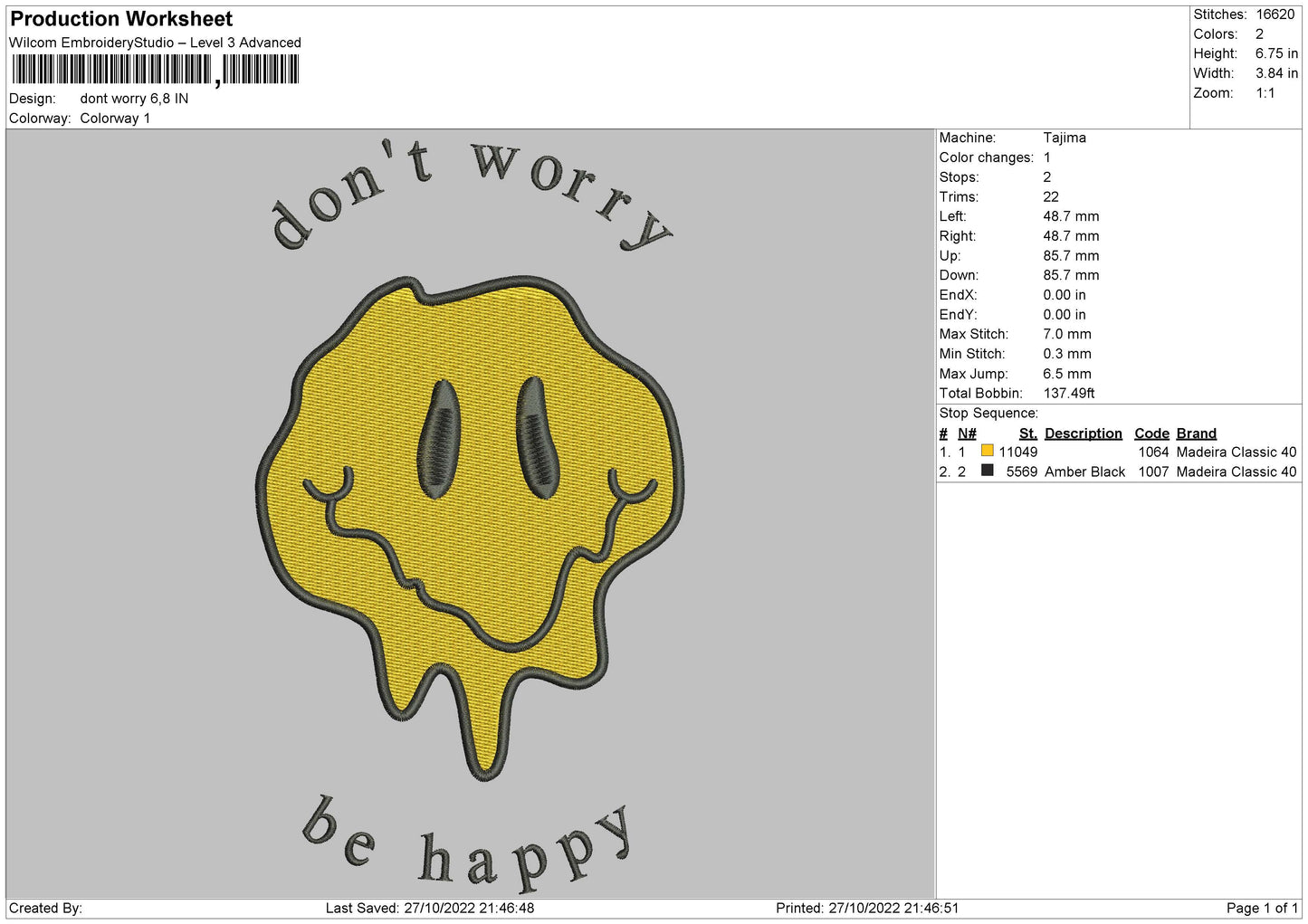Click the black color swatch for Amber Black
Viewport: 1308px width, 924px height.
point(987,471)
